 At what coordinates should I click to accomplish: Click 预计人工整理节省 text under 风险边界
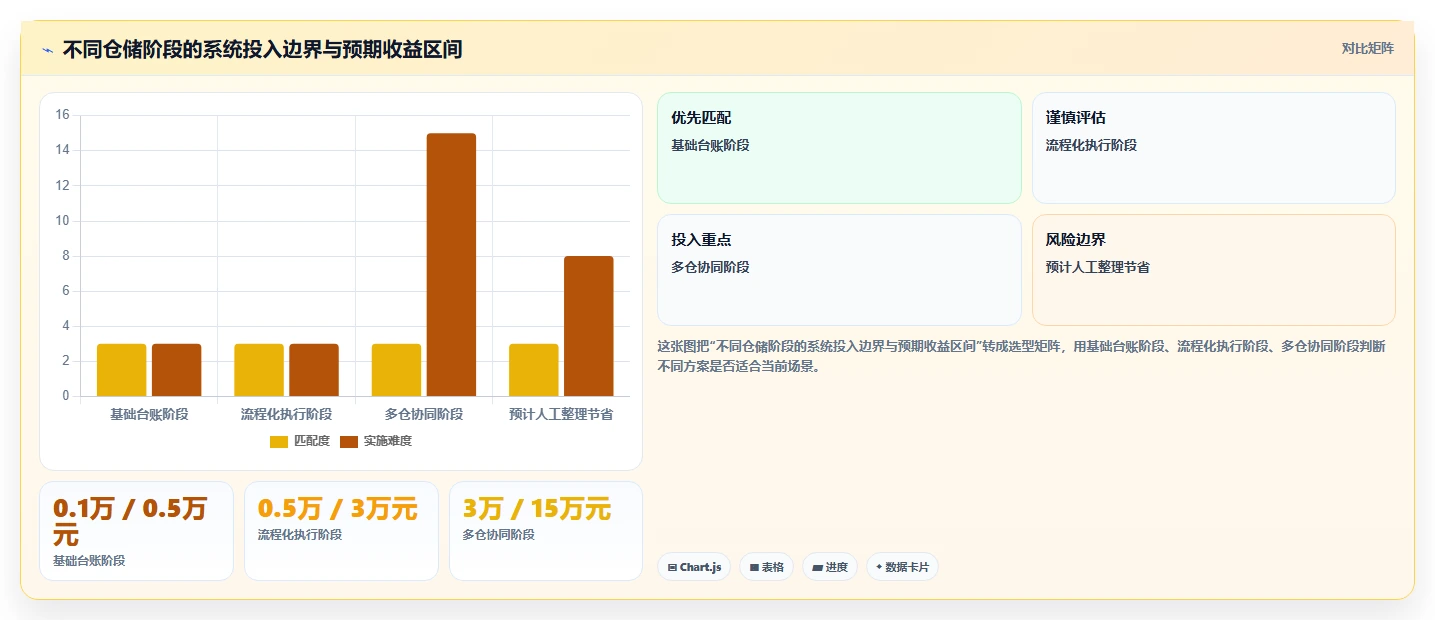click(x=1097, y=267)
